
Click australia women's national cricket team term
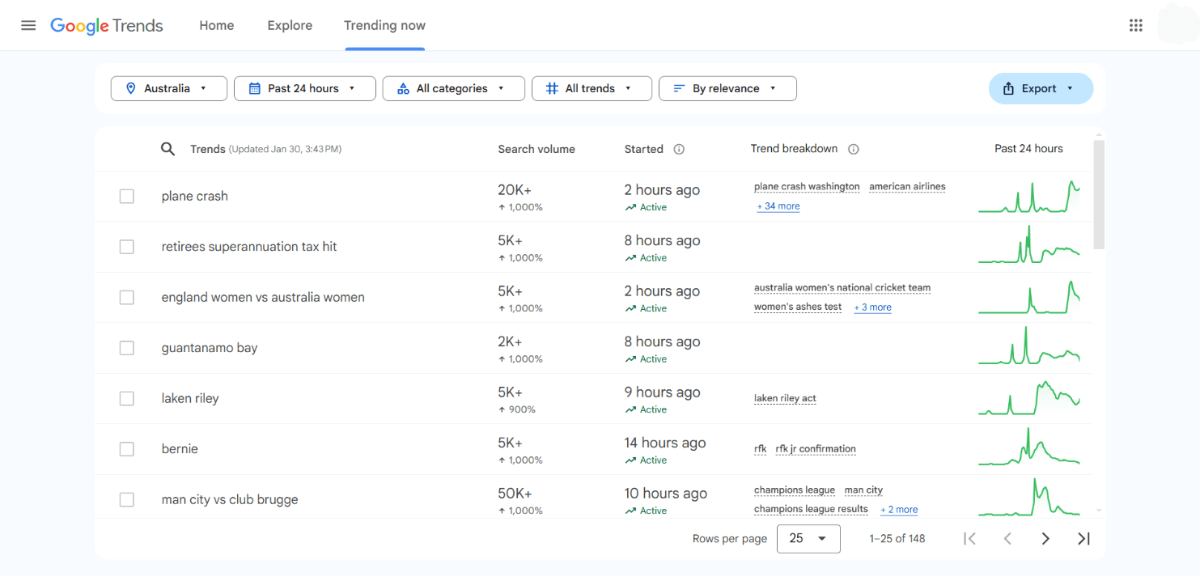(842, 287)
